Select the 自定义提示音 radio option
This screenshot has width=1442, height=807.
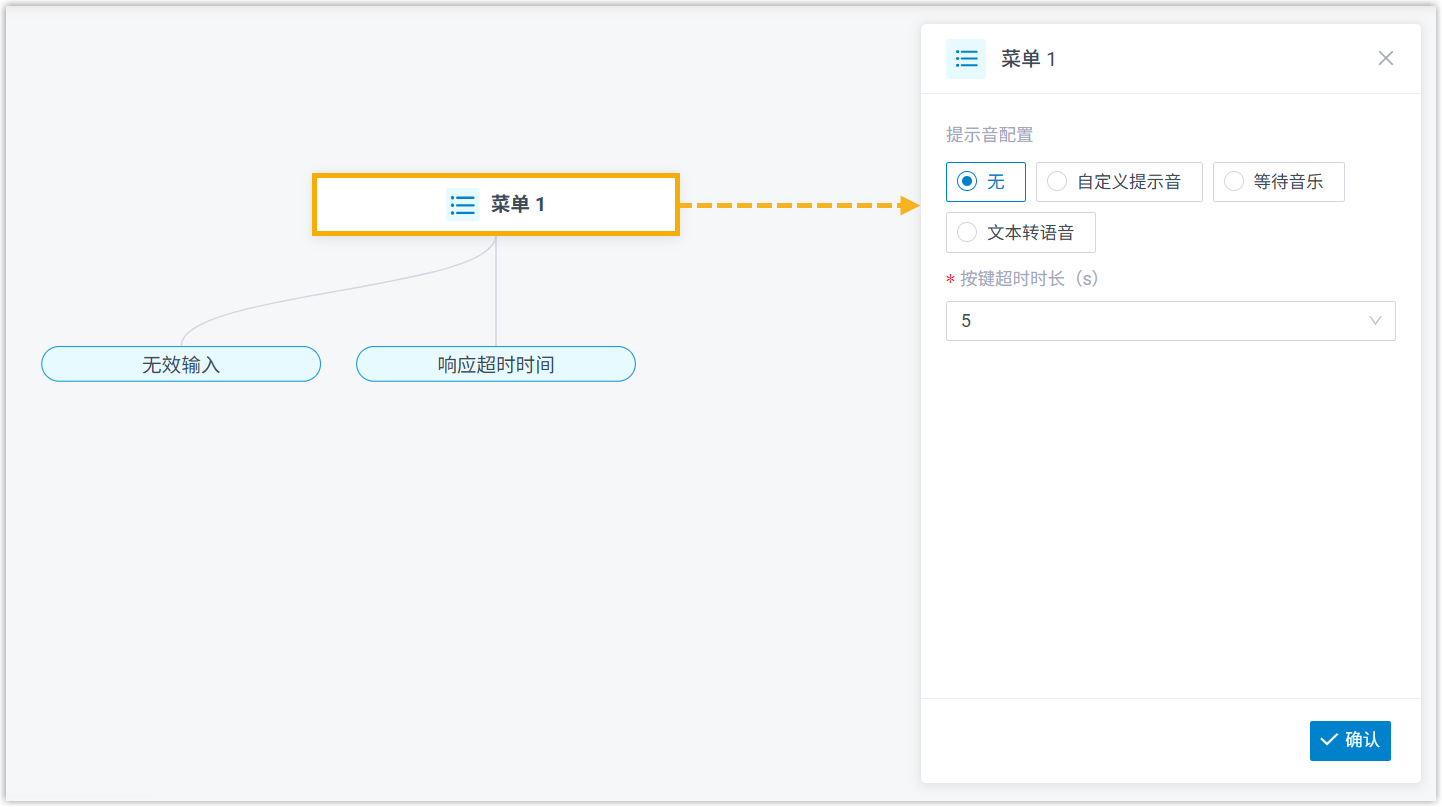pos(1057,182)
